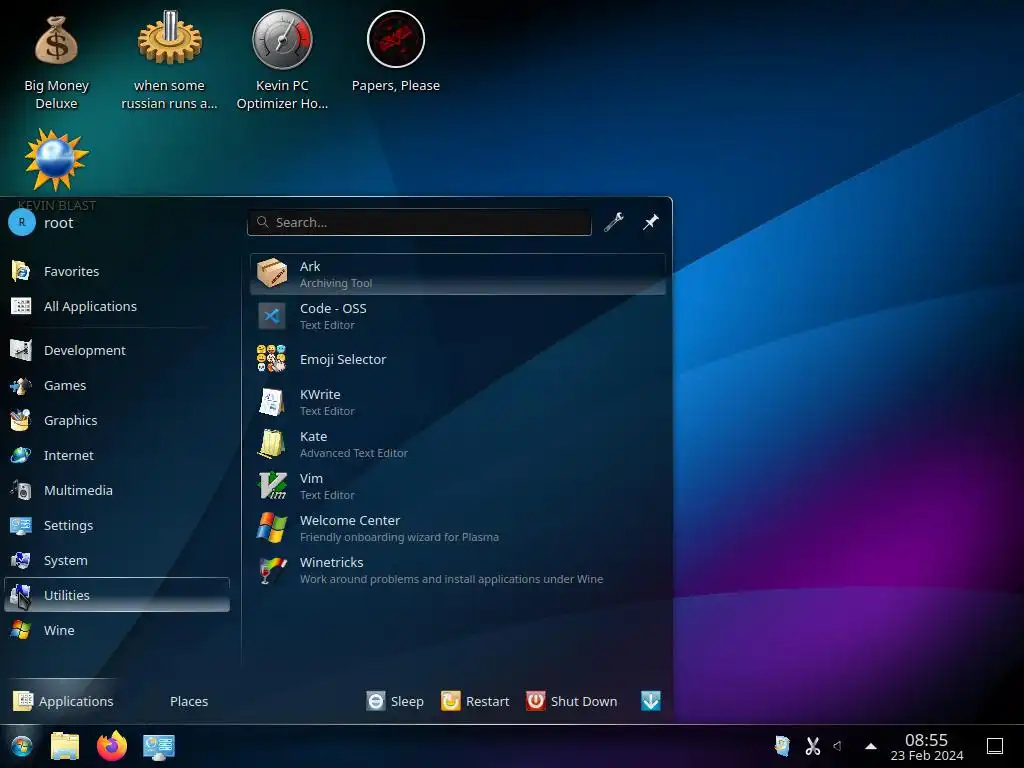The image size is (1024, 768).
Task: Click inside the Search field
Action: point(419,222)
